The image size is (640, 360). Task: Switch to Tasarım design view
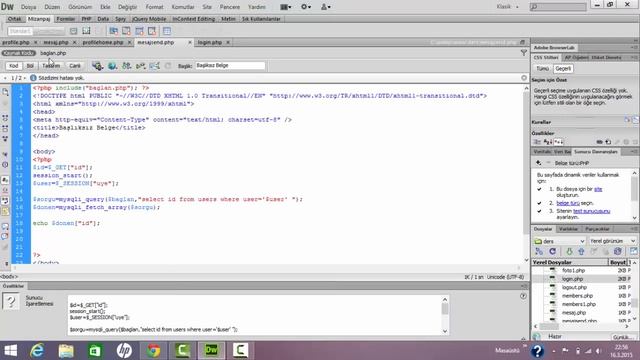[51, 66]
